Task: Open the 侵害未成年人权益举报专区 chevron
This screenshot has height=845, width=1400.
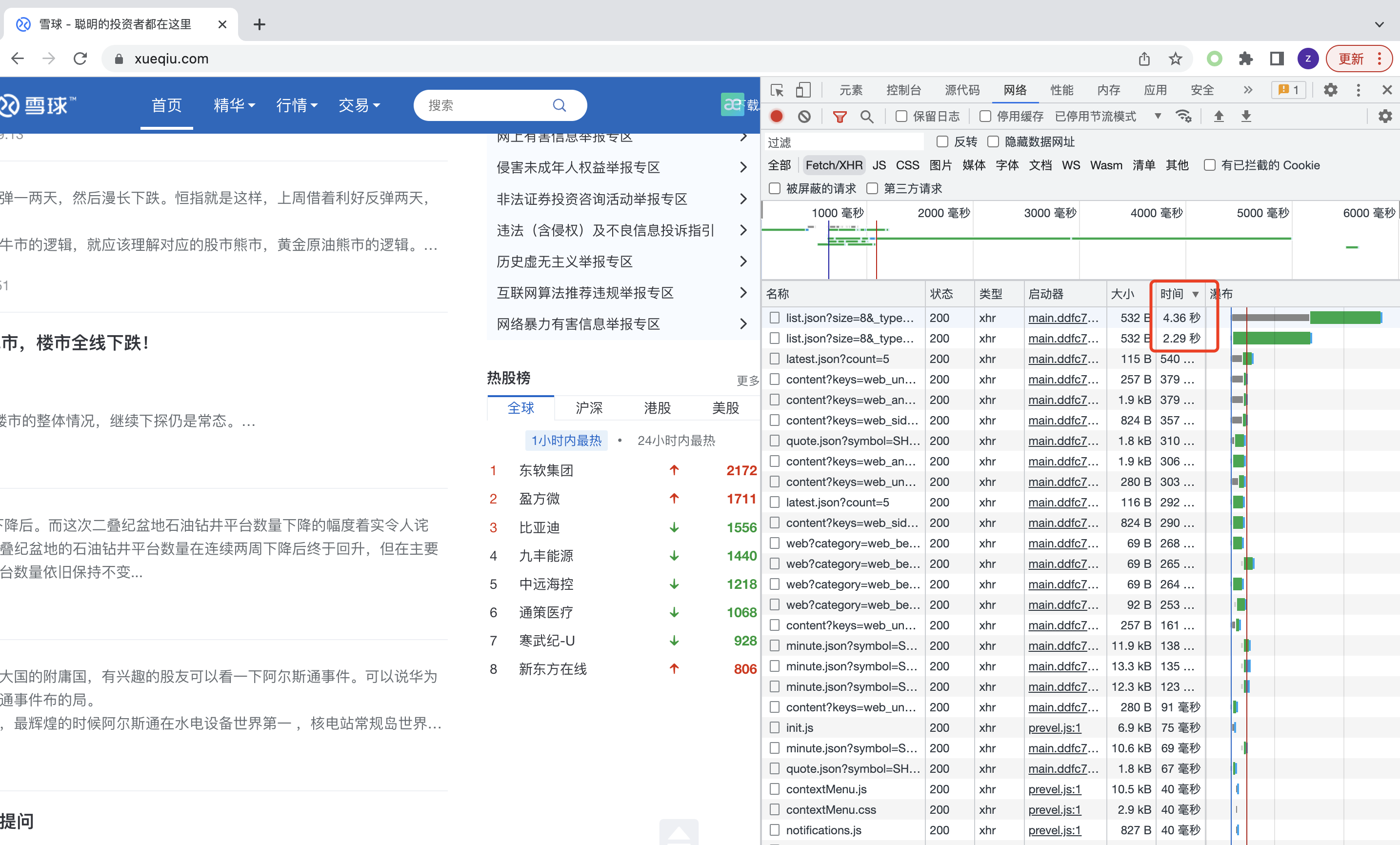Action: click(x=744, y=167)
